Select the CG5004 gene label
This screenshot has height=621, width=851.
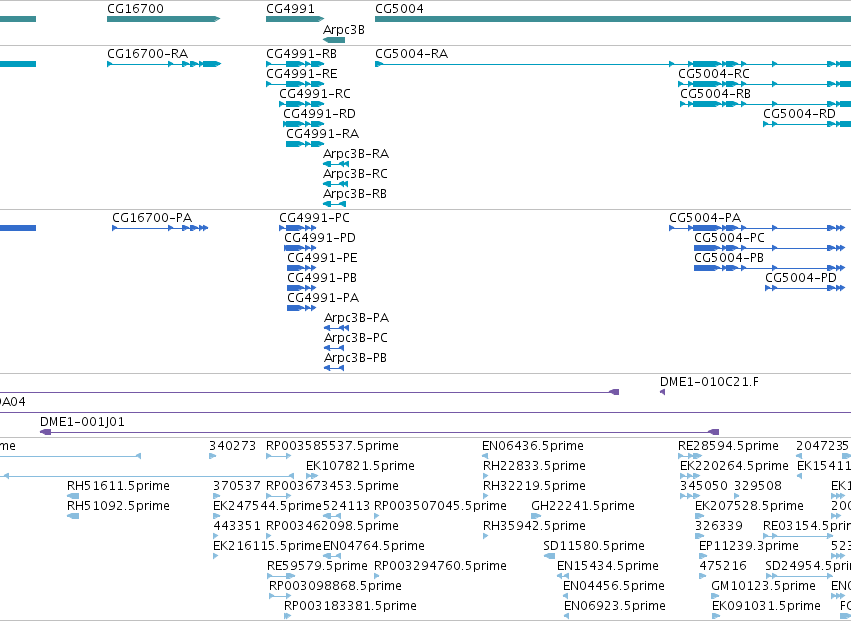point(399,9)
